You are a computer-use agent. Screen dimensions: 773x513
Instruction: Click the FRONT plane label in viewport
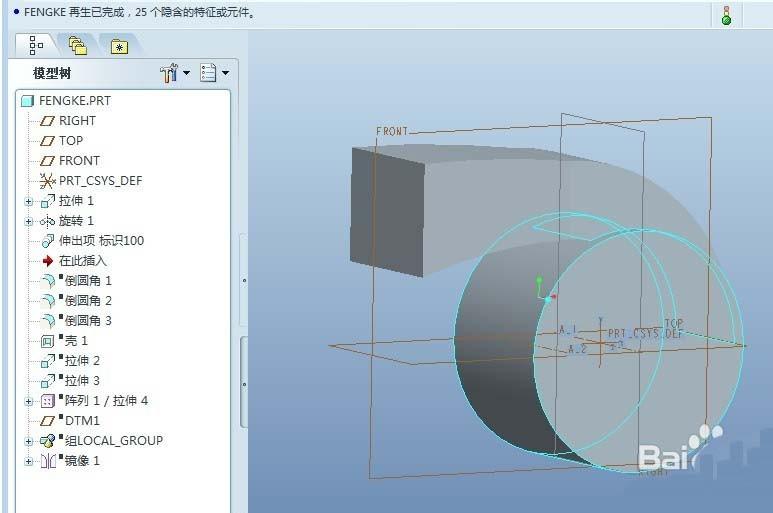click(392, 132)
